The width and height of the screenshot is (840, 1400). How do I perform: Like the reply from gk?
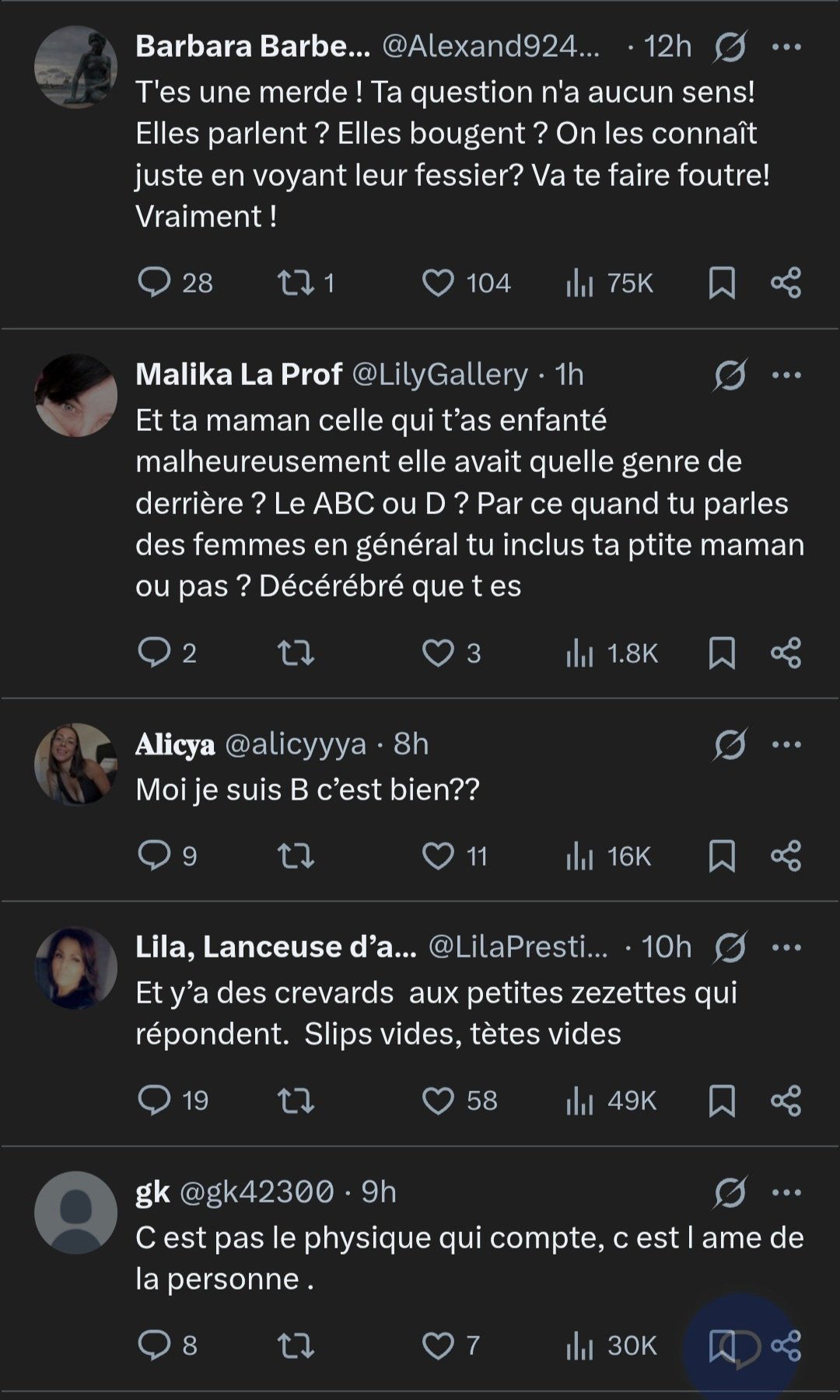tap(438, 1346)
